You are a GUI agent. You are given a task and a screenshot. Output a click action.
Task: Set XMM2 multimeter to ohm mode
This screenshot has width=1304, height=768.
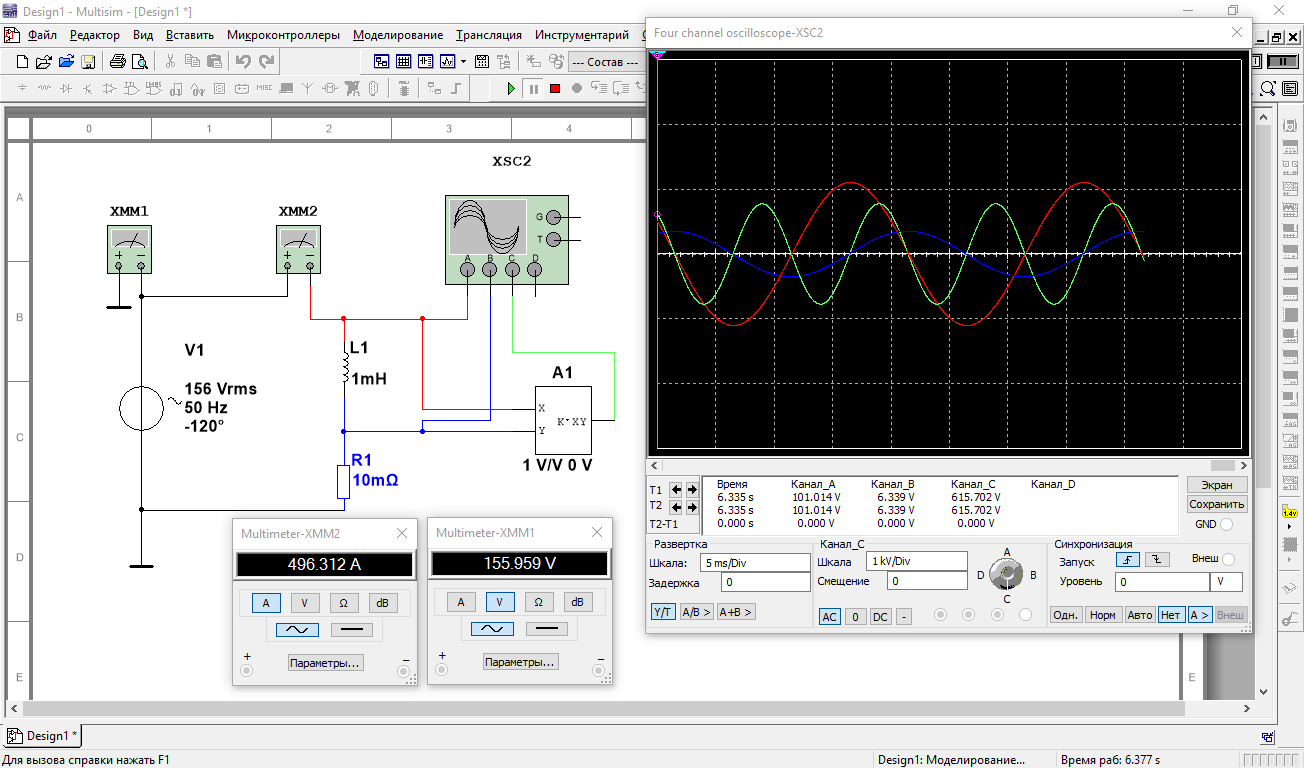[343, 603]
